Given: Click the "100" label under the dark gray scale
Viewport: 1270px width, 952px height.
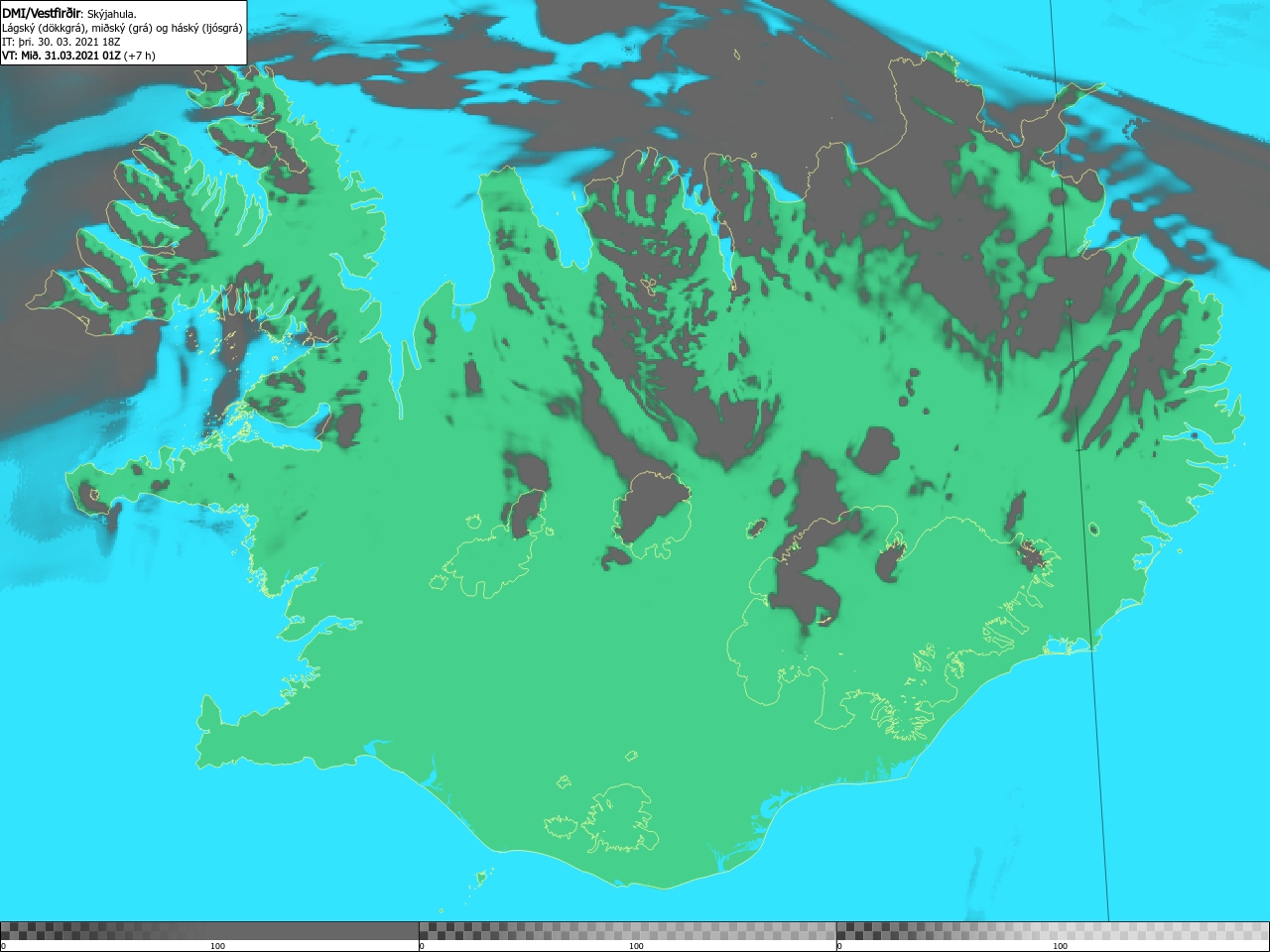Looking at the screenshot, I should (217, 946).
